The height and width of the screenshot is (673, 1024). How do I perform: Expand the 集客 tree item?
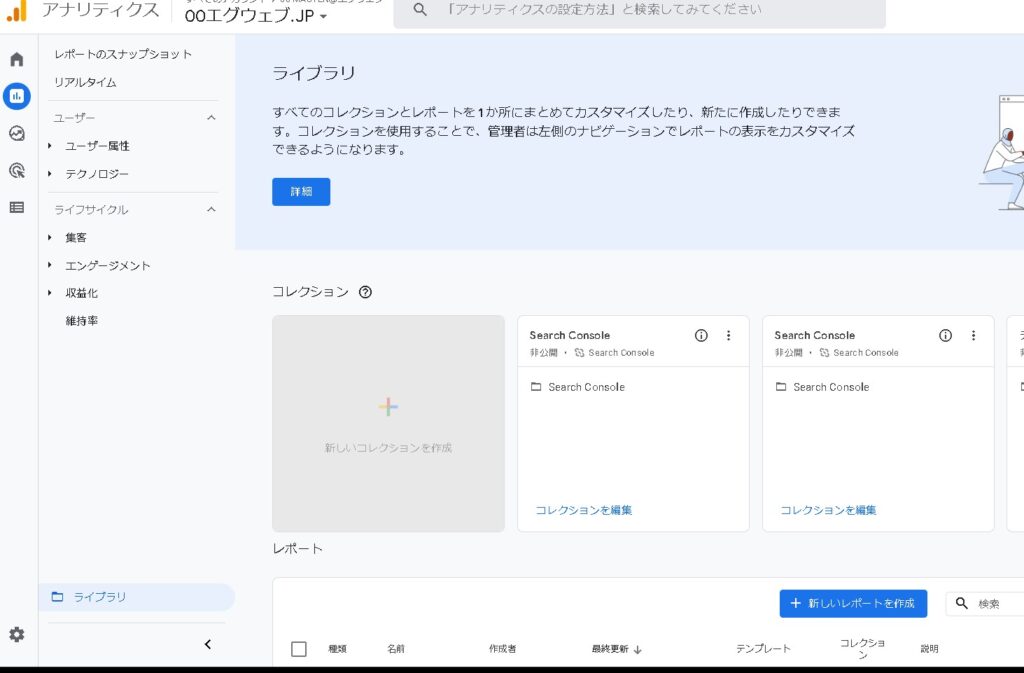[50, 238]
